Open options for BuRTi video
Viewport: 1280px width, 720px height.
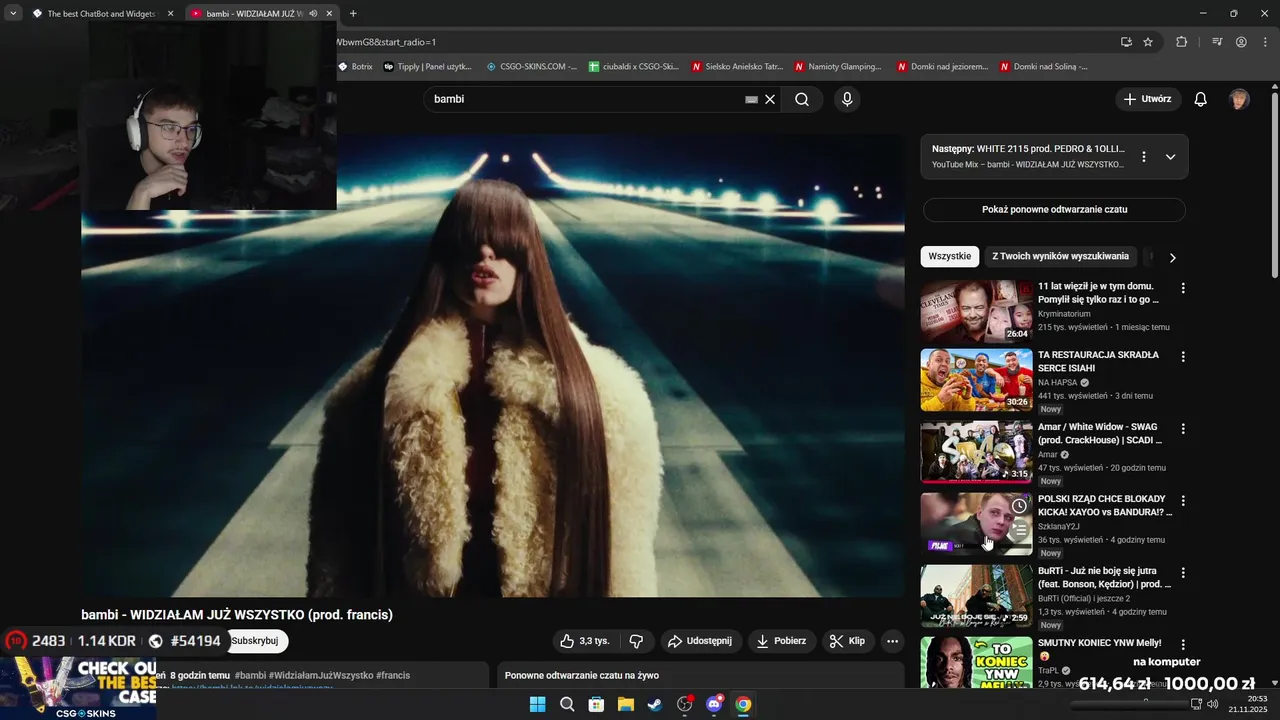tap(1183, 573)
